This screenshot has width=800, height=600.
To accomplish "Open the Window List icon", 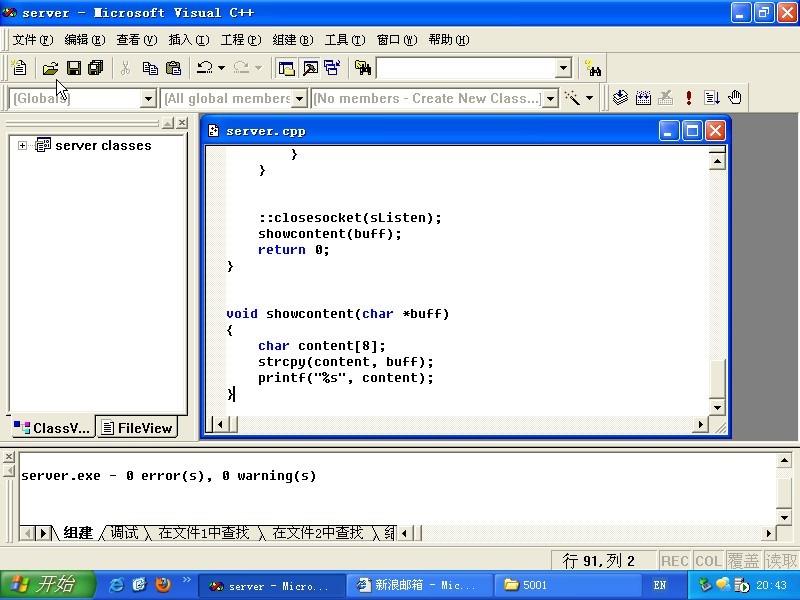I will point(332,68).
